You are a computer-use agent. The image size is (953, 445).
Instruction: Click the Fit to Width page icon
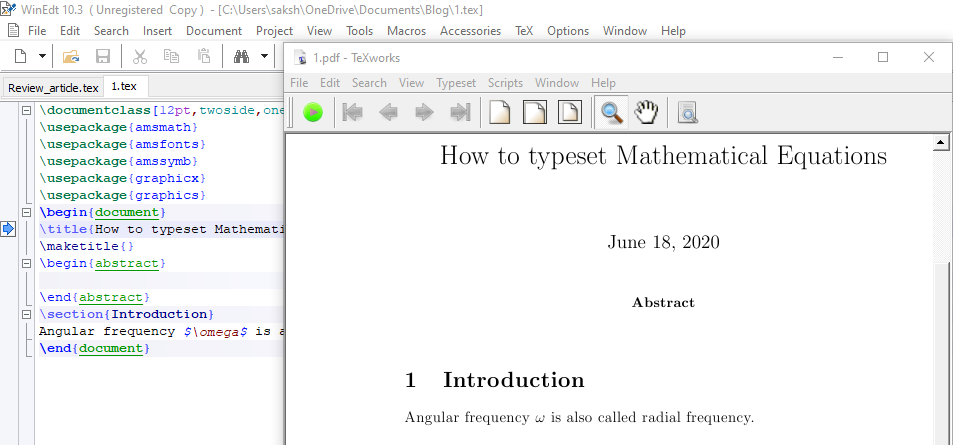click(x=535, y=112)
